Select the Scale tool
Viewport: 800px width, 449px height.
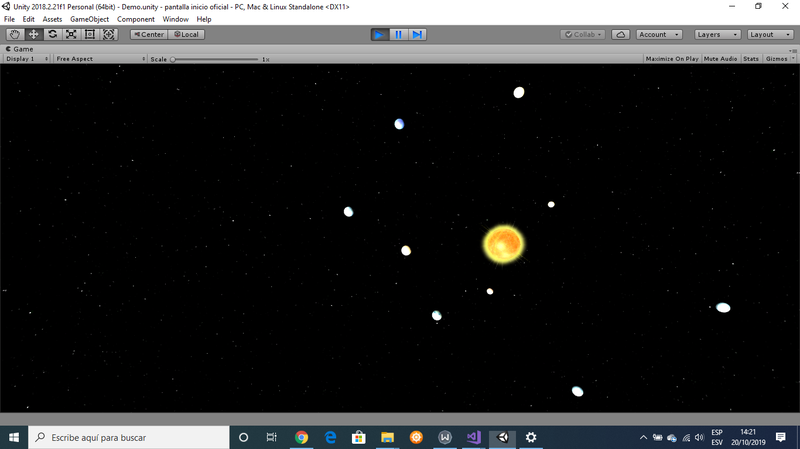click(71, 34)
